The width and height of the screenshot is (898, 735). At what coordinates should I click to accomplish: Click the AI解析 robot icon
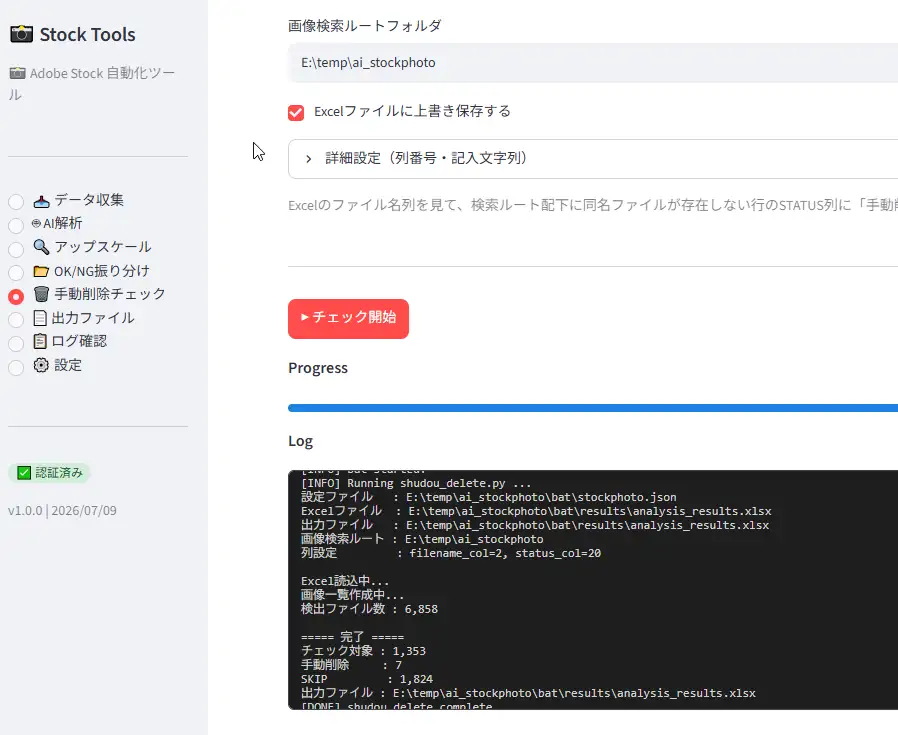tap(37, 223)
